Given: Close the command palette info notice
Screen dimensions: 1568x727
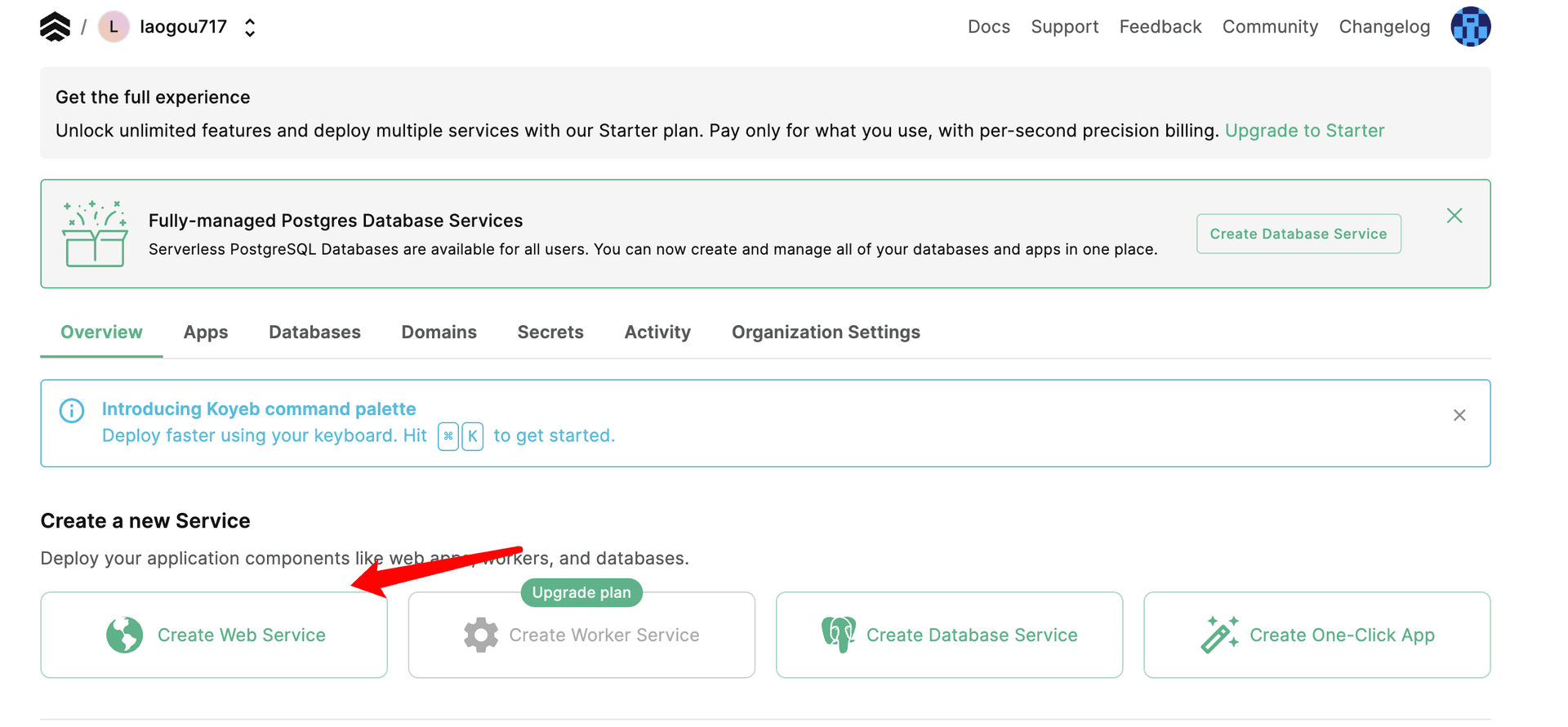Looking at the screenshot, I should pyautogui.click(x=1459, y=416).
